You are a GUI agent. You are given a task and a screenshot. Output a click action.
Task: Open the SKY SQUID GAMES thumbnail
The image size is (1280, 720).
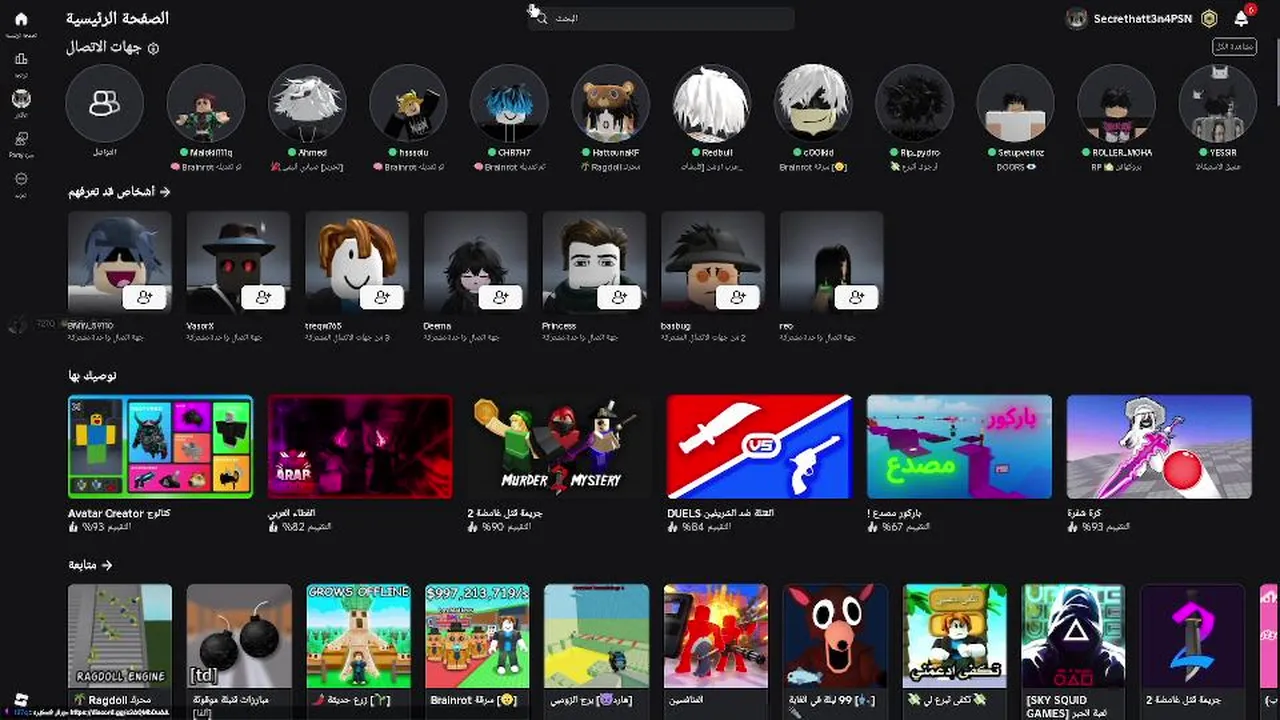[1073, 637]
